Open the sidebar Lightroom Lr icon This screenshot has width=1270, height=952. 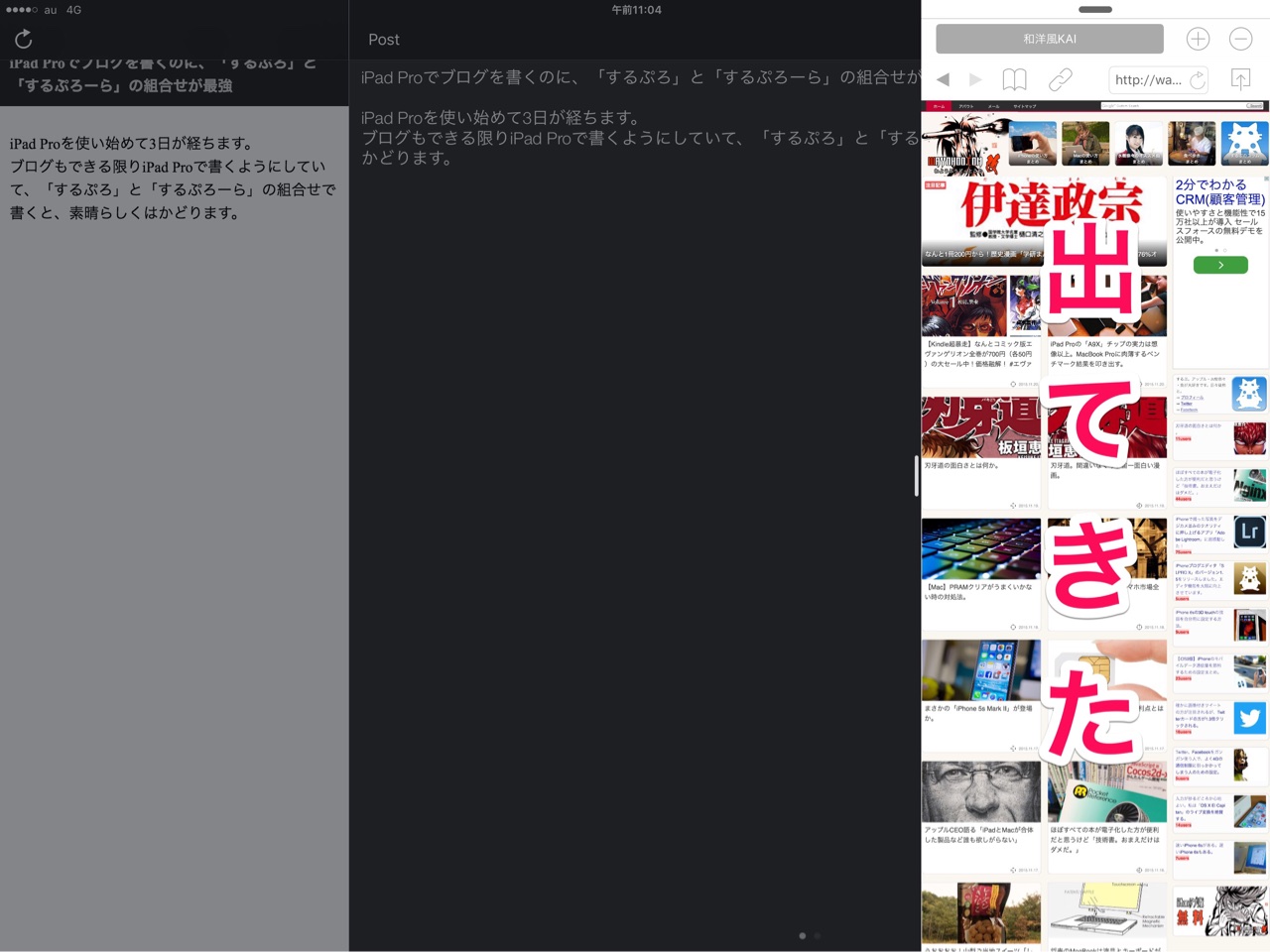1249,532
